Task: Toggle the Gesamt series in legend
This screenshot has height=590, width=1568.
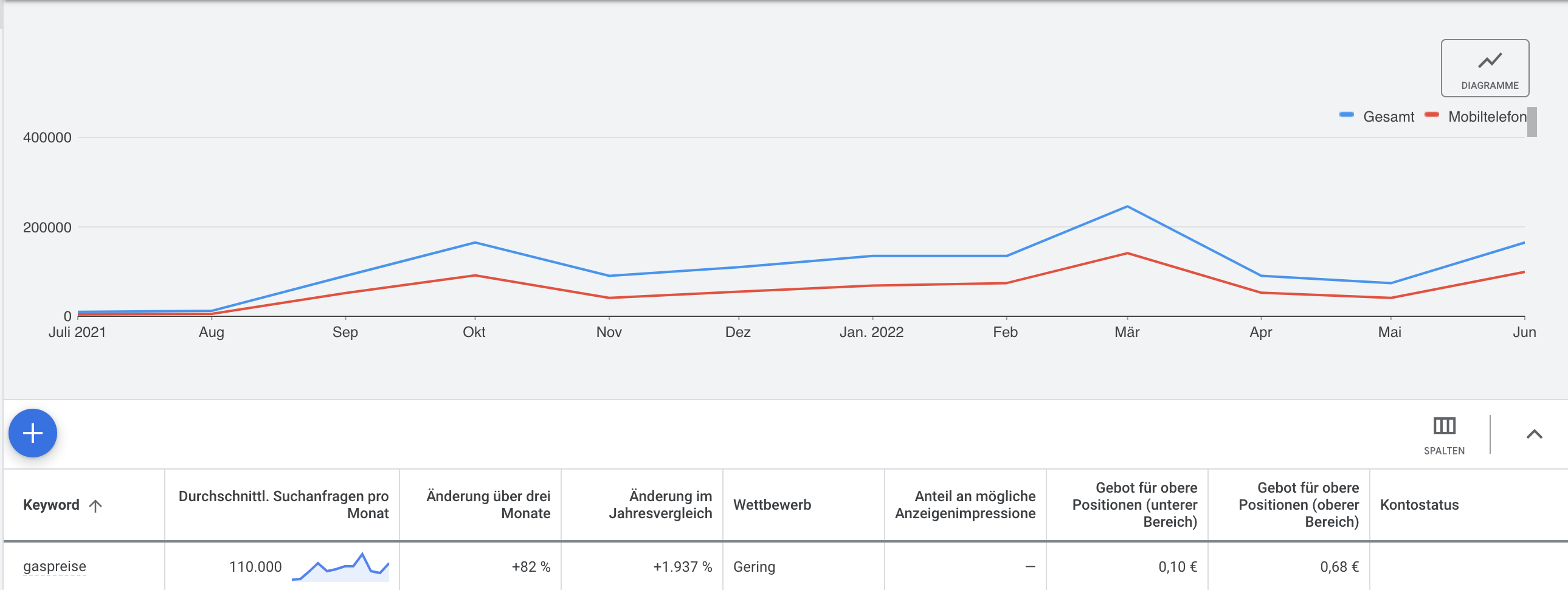Action: (1377, 116)
